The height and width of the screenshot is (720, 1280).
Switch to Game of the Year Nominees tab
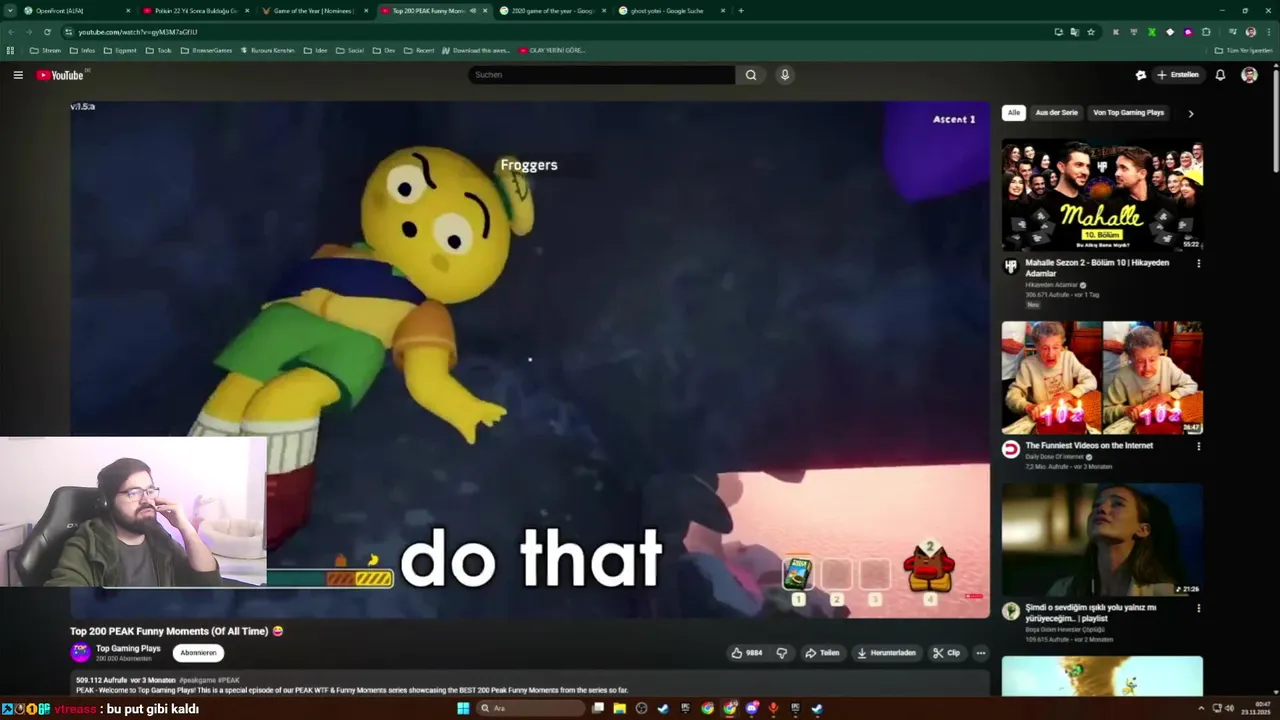(x=314, y=11)
